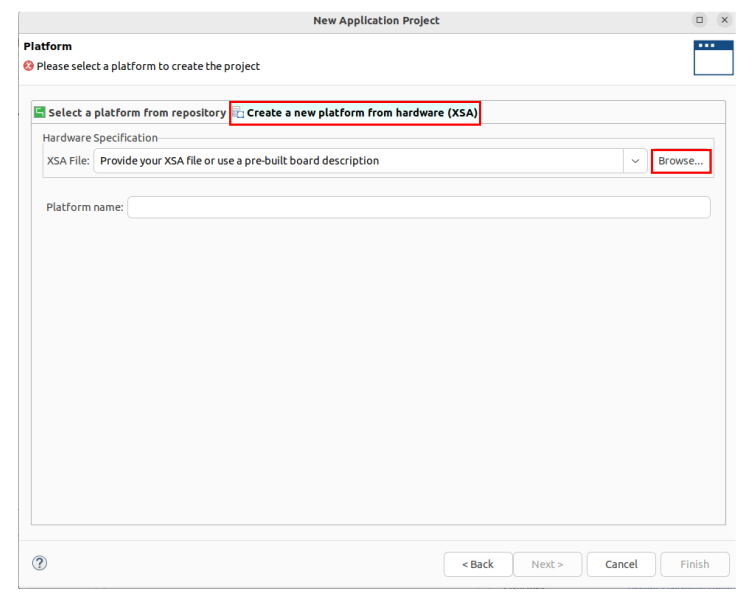
Task: Click the wizard window banner icon
Action: click(x=713, y=58)
